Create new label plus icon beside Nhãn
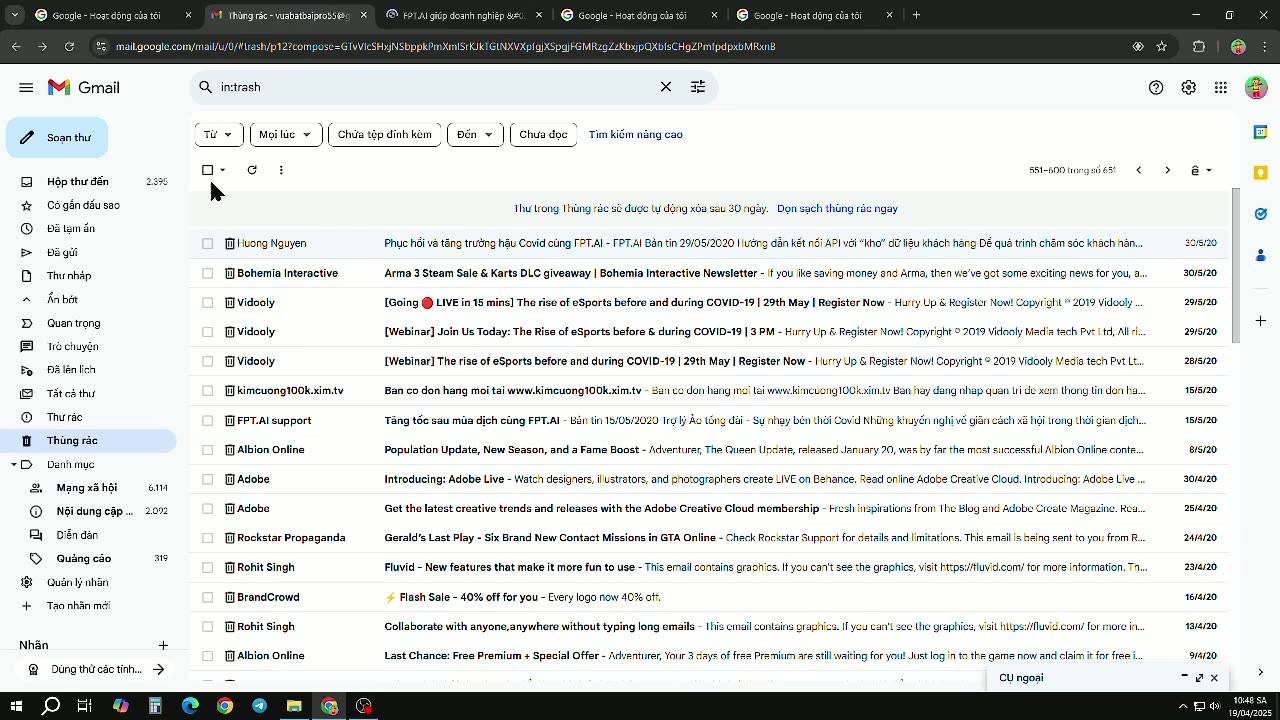This screenshot has width=1280, height=720. click(163, 645)
